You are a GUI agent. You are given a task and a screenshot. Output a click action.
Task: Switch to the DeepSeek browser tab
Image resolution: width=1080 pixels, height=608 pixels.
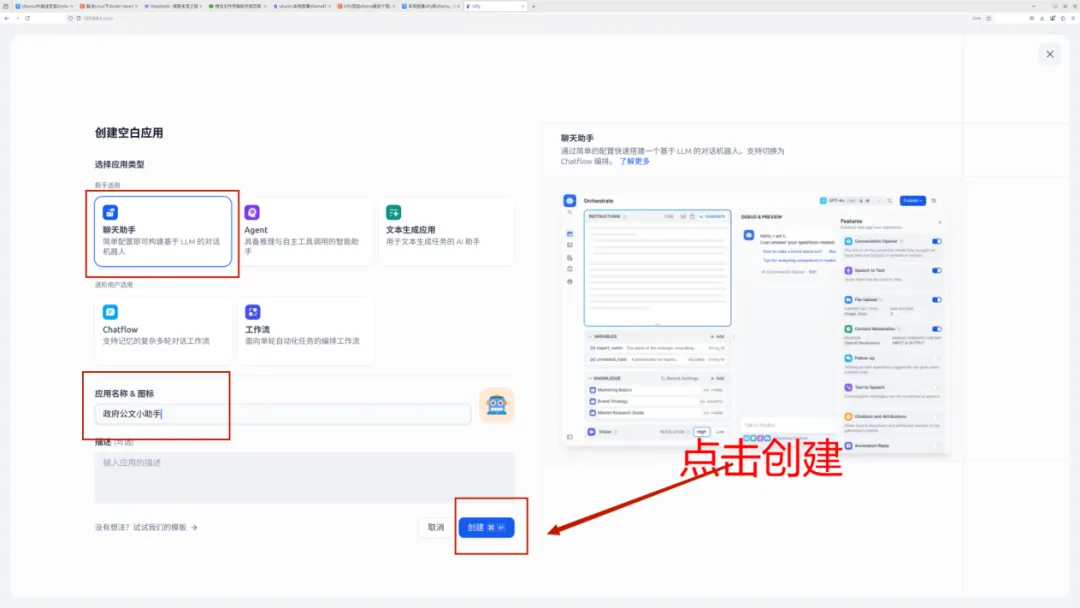pyautogui.click(x=172, y=6)
